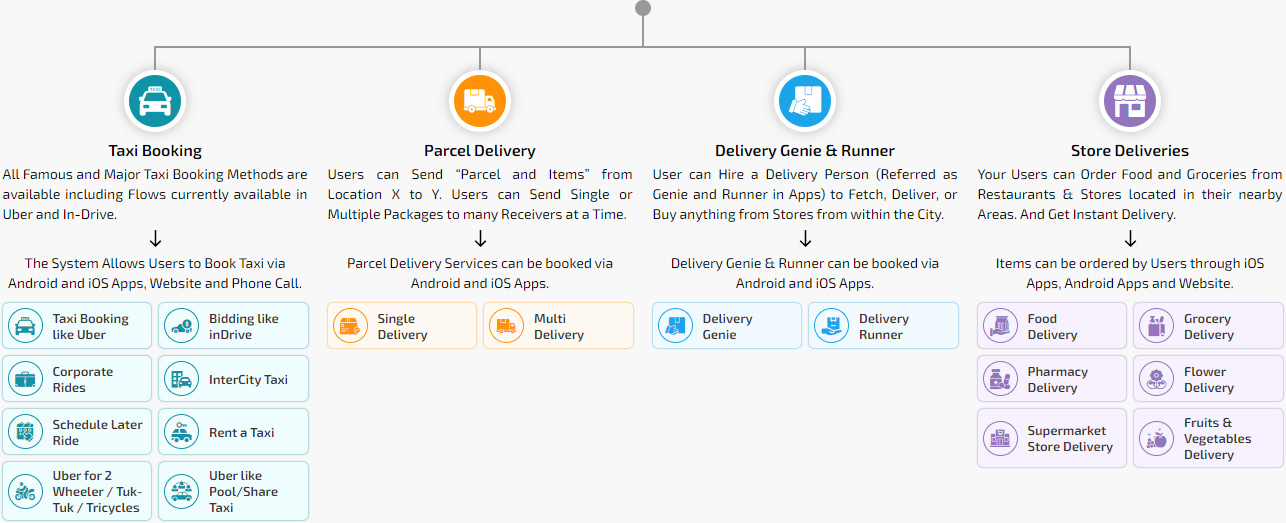Open the Delivery Genie option
The image size is (1286, 523).
727,326
